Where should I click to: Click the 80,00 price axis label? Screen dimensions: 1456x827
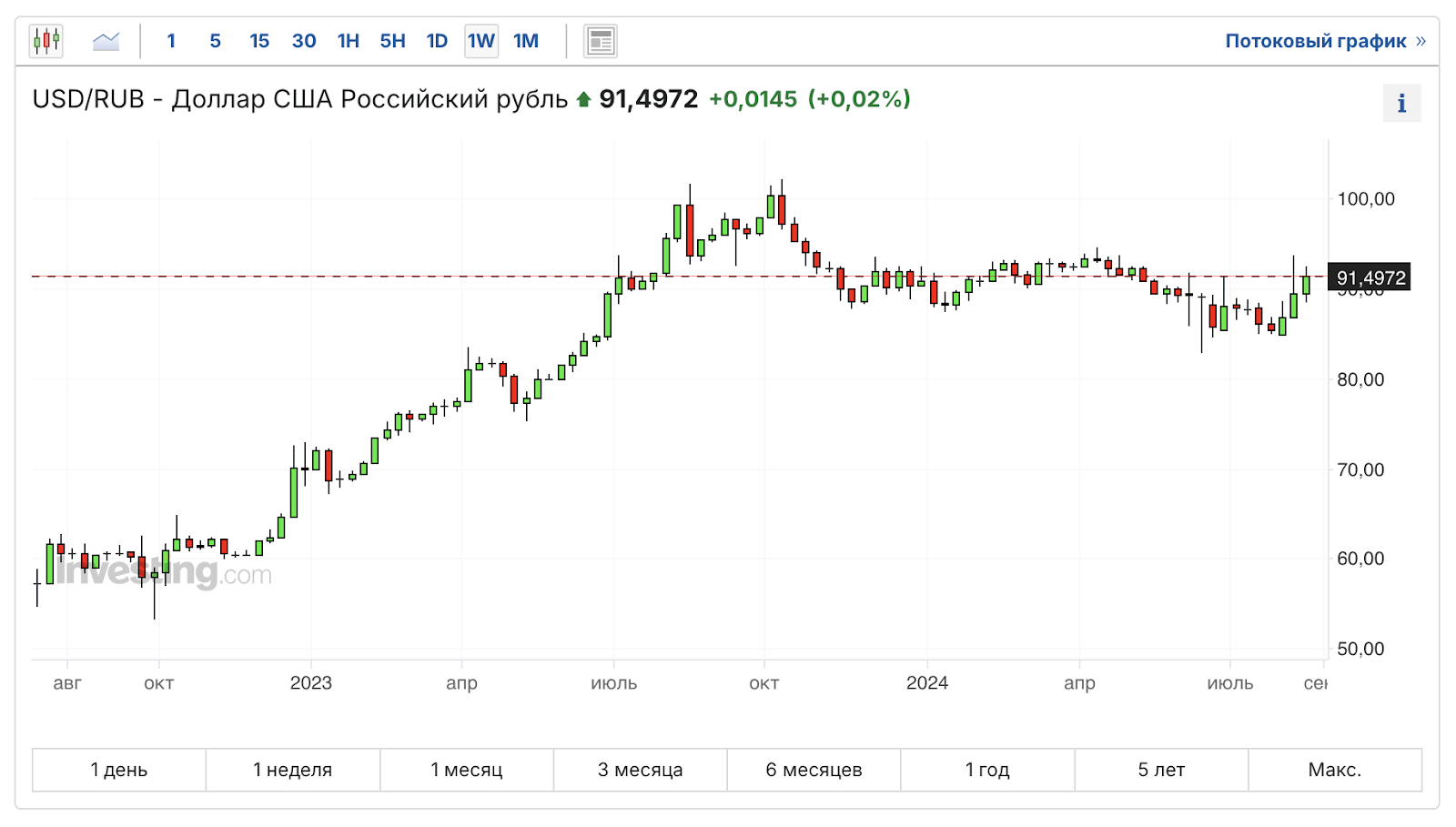coord(1360,379)
